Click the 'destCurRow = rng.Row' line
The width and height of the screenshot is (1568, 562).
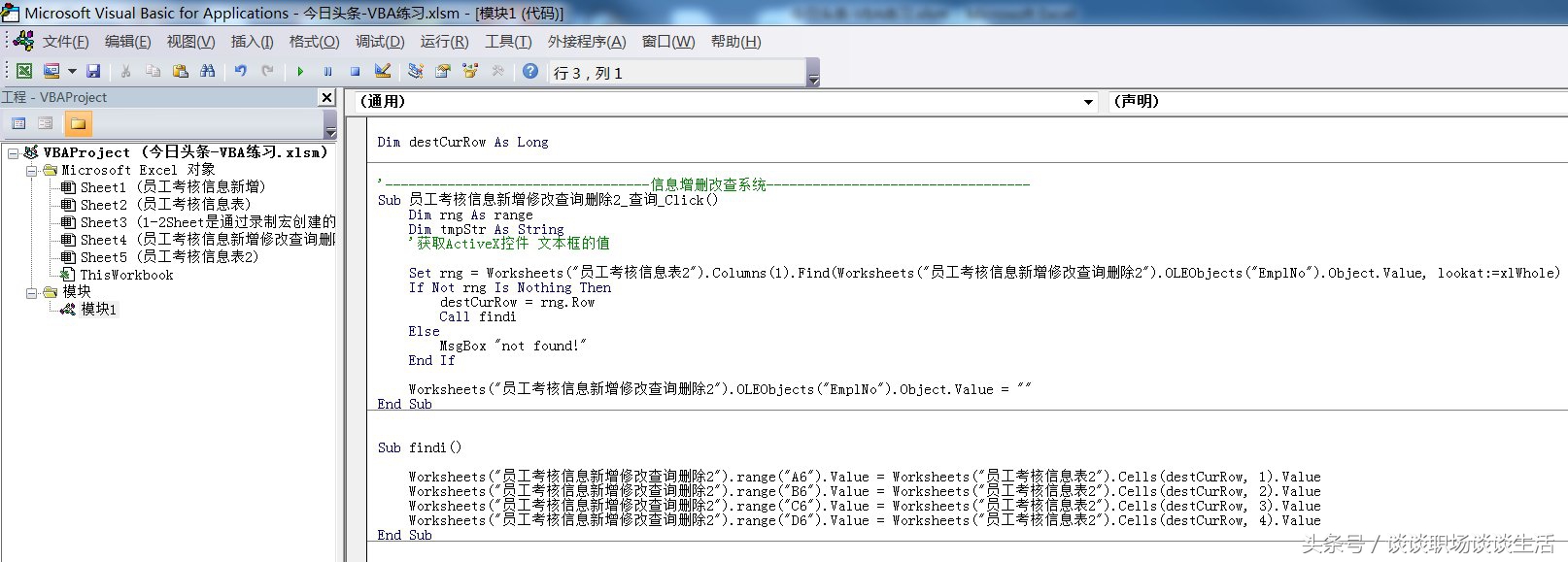(x=517, y=302)
